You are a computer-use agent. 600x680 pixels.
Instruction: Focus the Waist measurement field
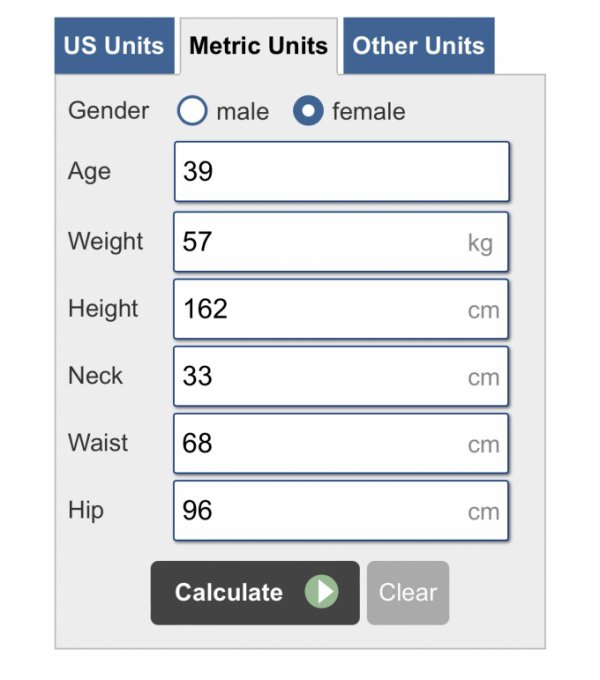click(320, 443)
